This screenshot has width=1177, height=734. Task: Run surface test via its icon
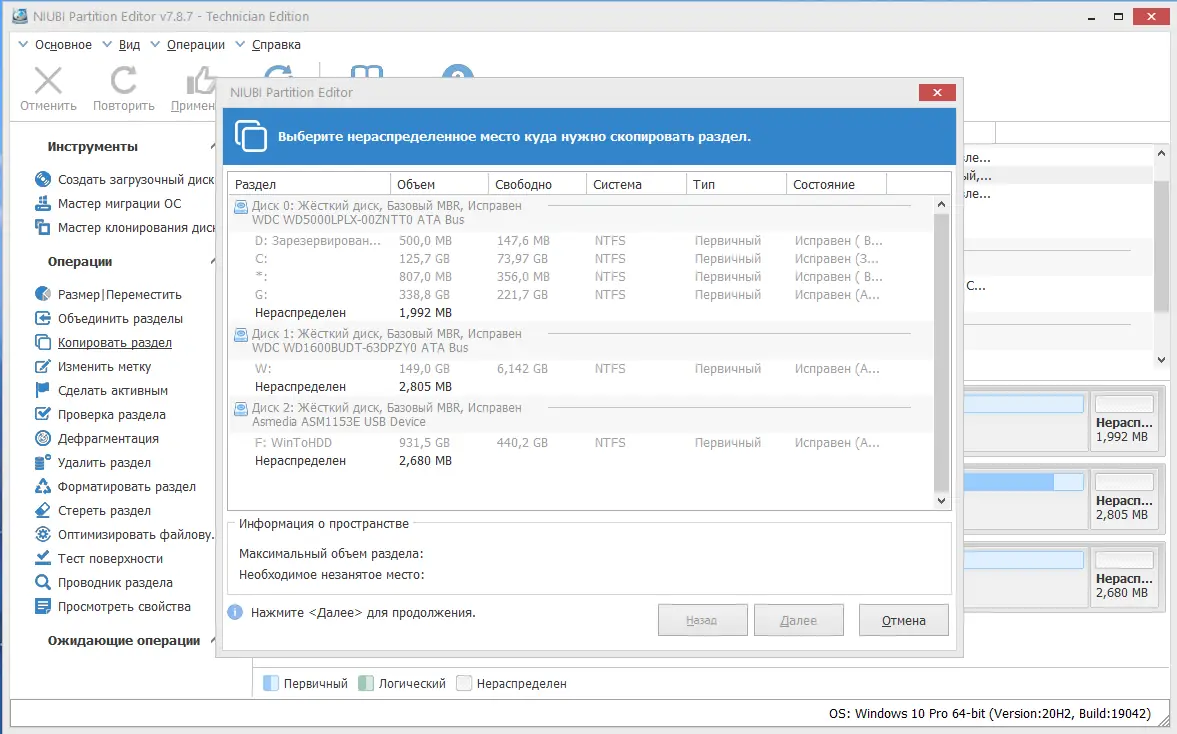[43, 558]
